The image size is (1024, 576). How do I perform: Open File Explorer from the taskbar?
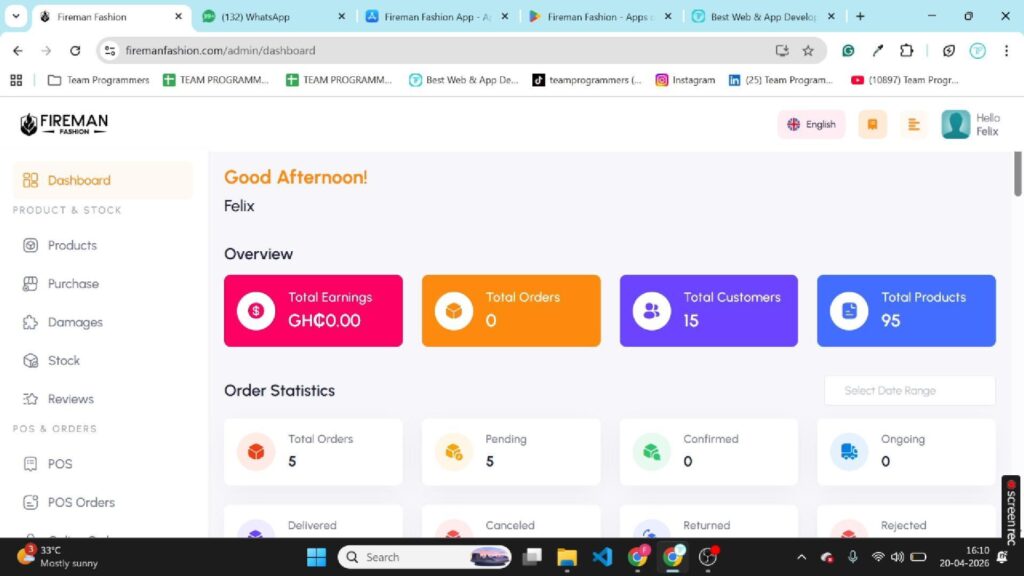(567, 557)
